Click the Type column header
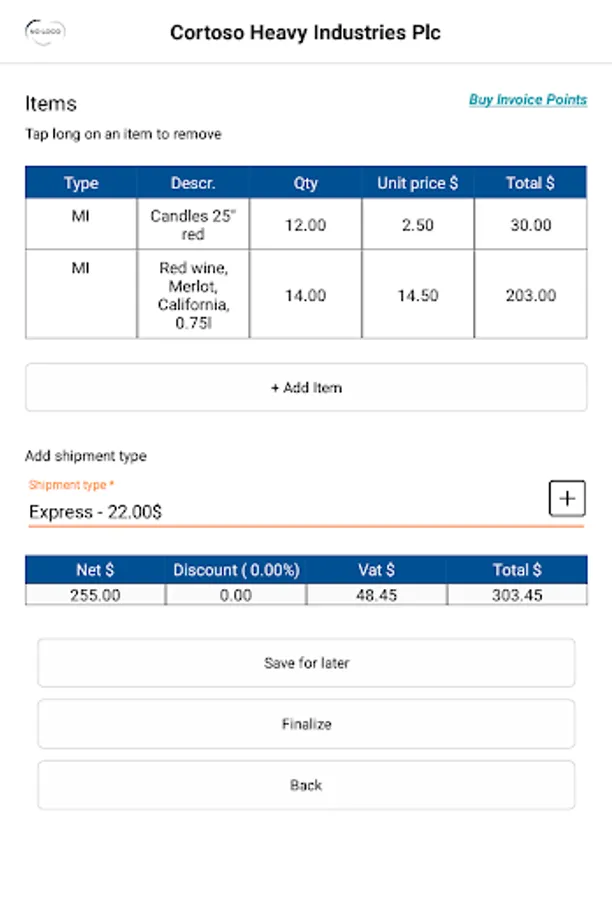 (81, 183)
